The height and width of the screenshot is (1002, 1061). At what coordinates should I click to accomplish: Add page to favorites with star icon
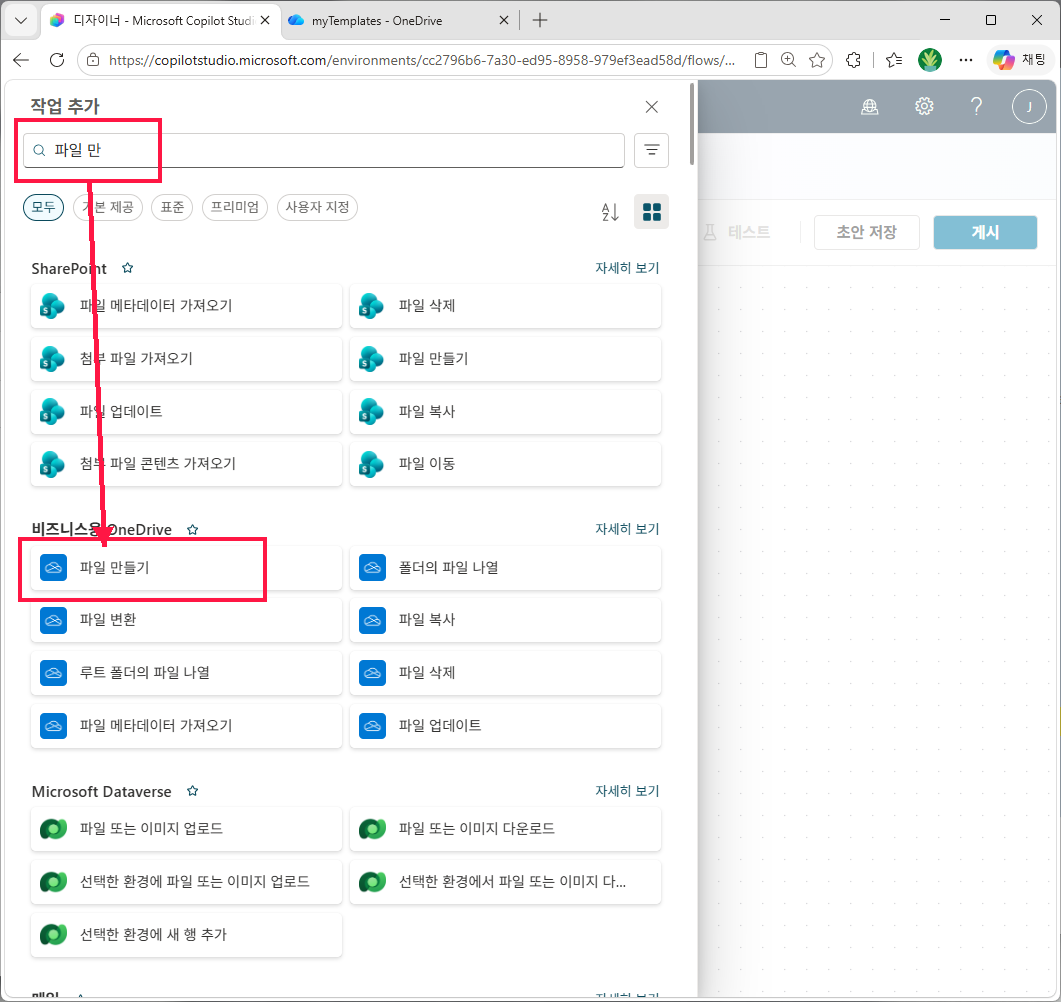[x=817, y=60]
